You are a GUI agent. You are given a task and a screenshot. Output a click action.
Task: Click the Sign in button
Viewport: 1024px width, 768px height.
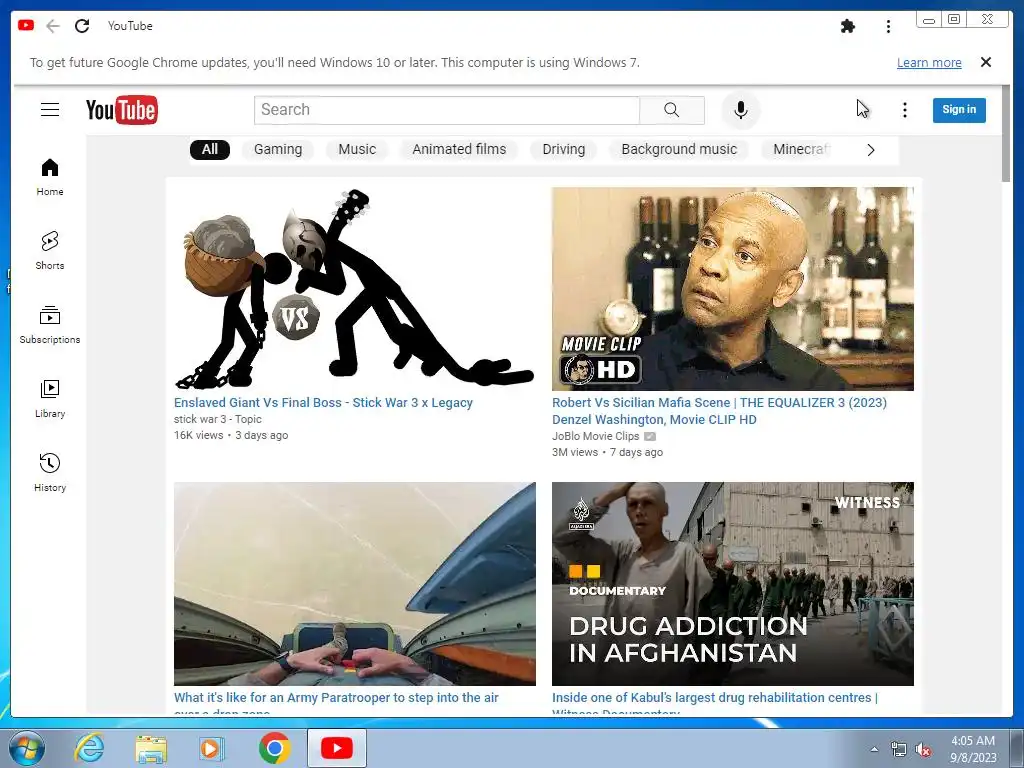959,110
